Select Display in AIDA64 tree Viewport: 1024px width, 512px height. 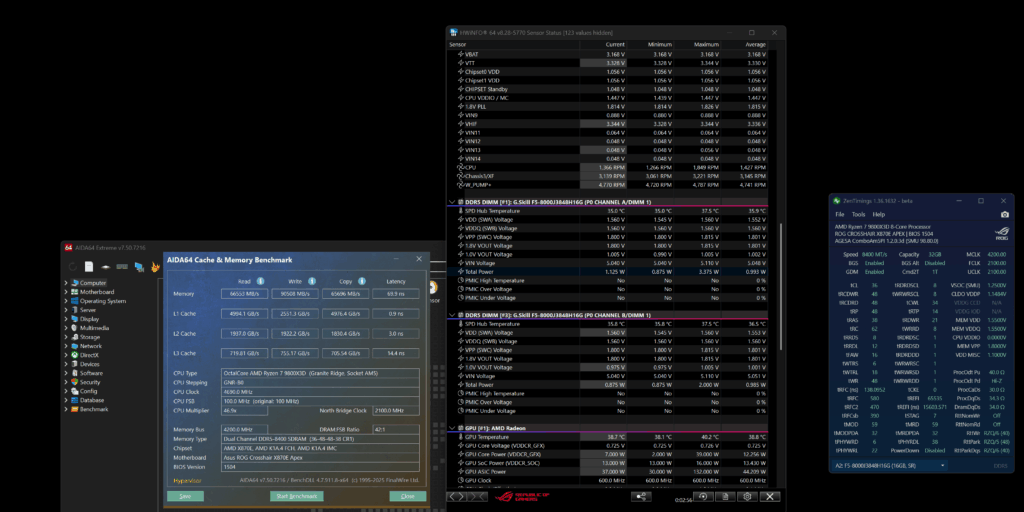(89, 319)
